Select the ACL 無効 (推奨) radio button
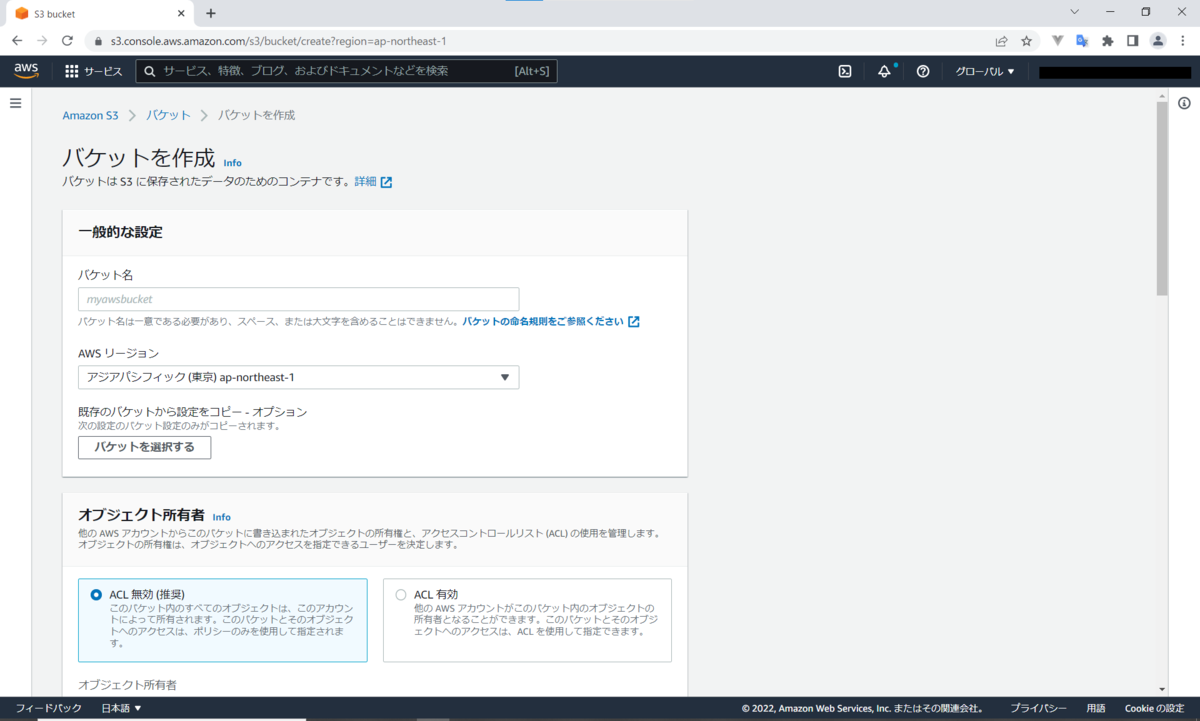Screen dimensions: 1200x721 click(x=96, y=594)
